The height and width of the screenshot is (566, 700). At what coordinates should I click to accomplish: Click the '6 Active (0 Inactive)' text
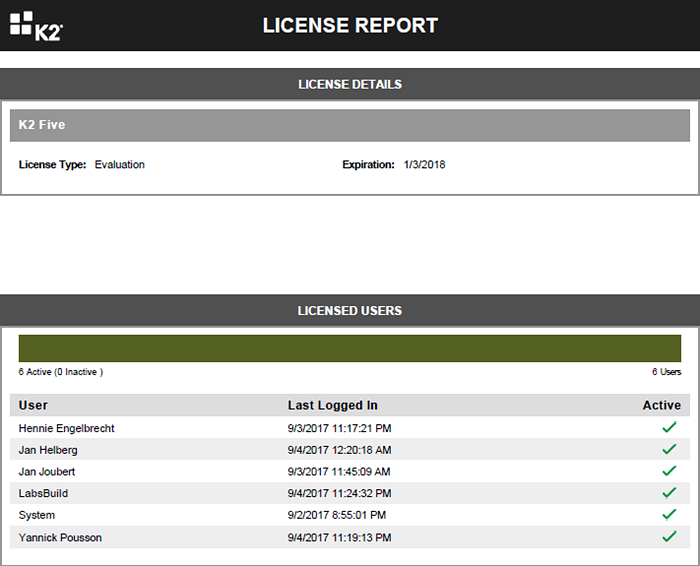61,372
